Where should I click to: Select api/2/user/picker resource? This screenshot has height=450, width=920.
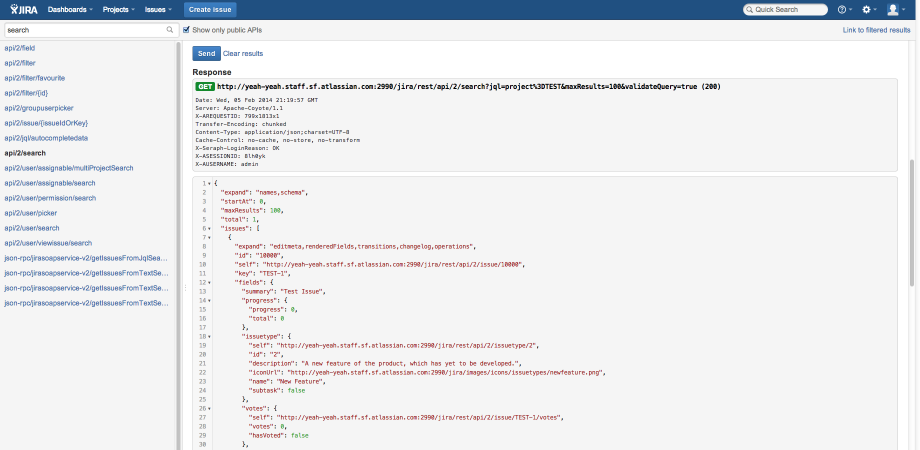[x=31, y=213]
